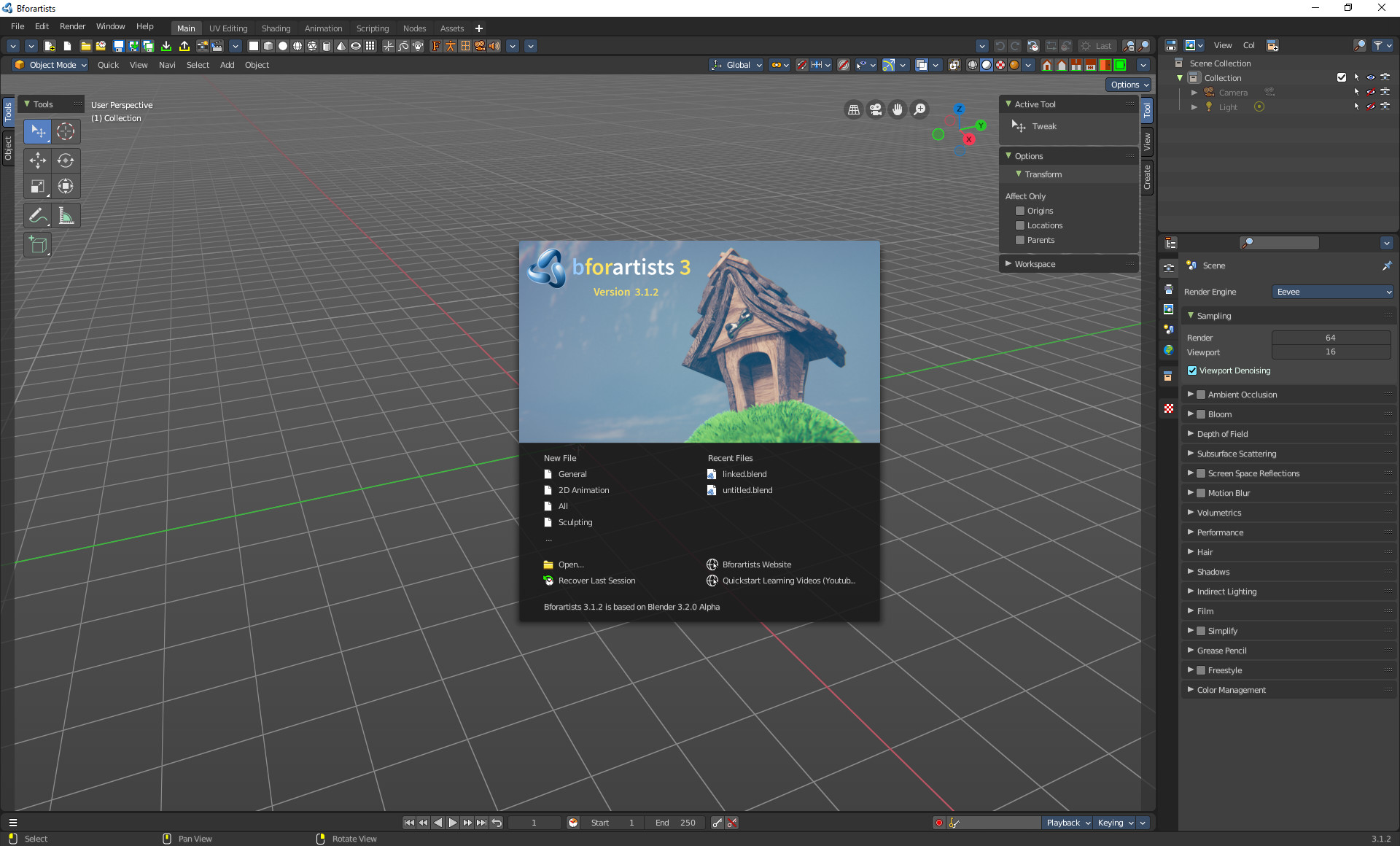Select the Measure ruler tool

tap(66, 216)
